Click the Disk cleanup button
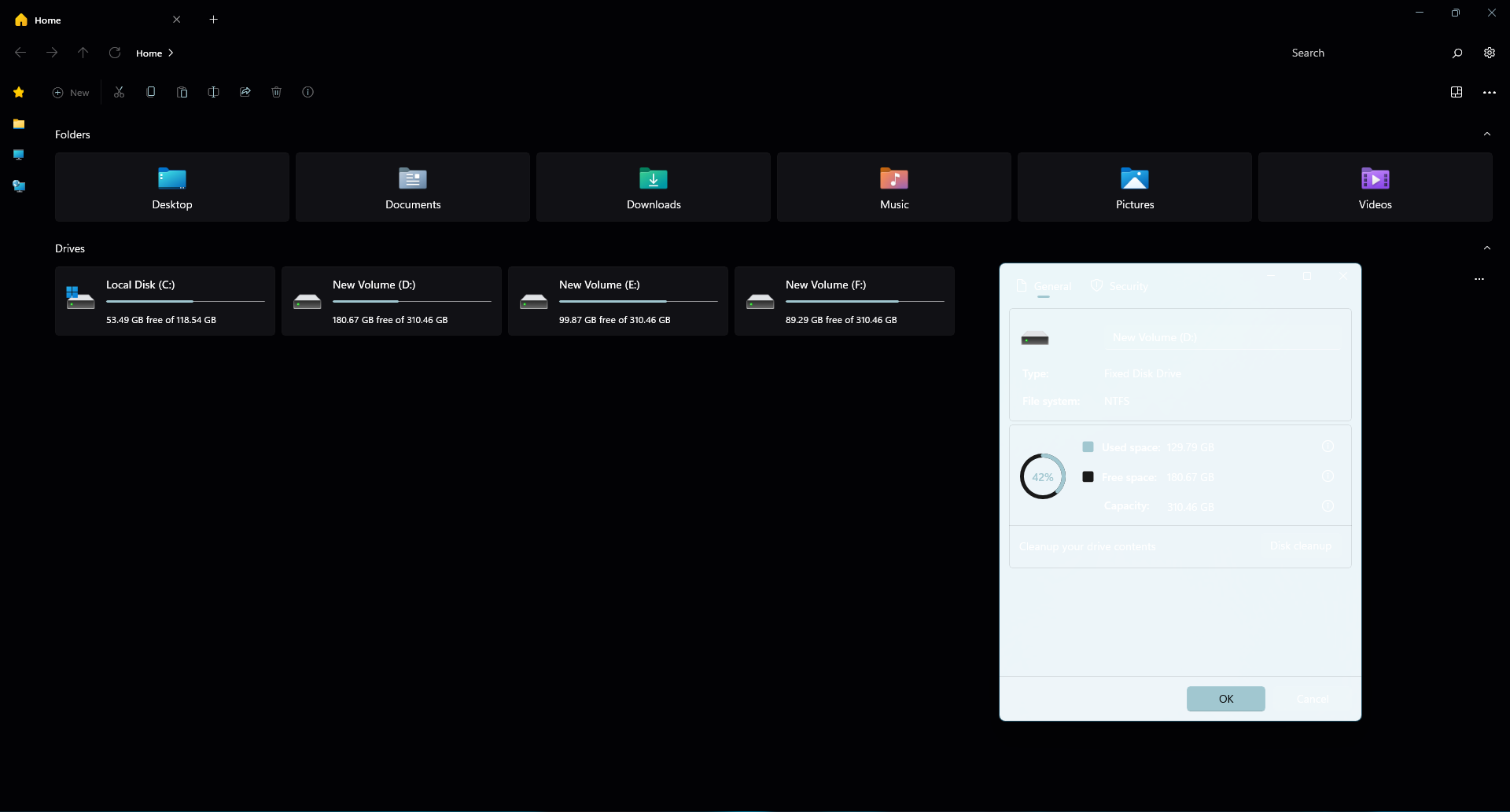Image resolution: width=1510 pixels, height=812 pixels. coord(1300,546)
